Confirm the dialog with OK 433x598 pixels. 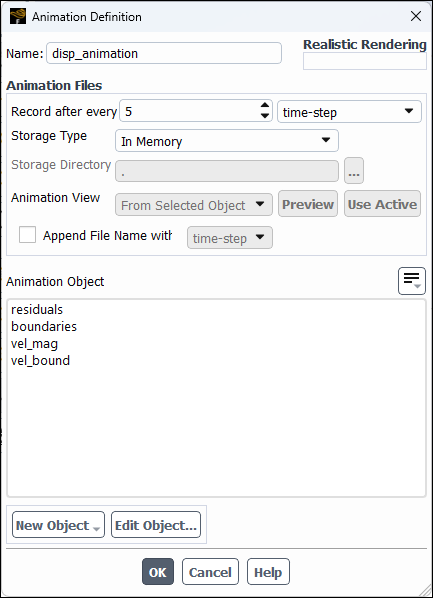click(x=158, y=572)
